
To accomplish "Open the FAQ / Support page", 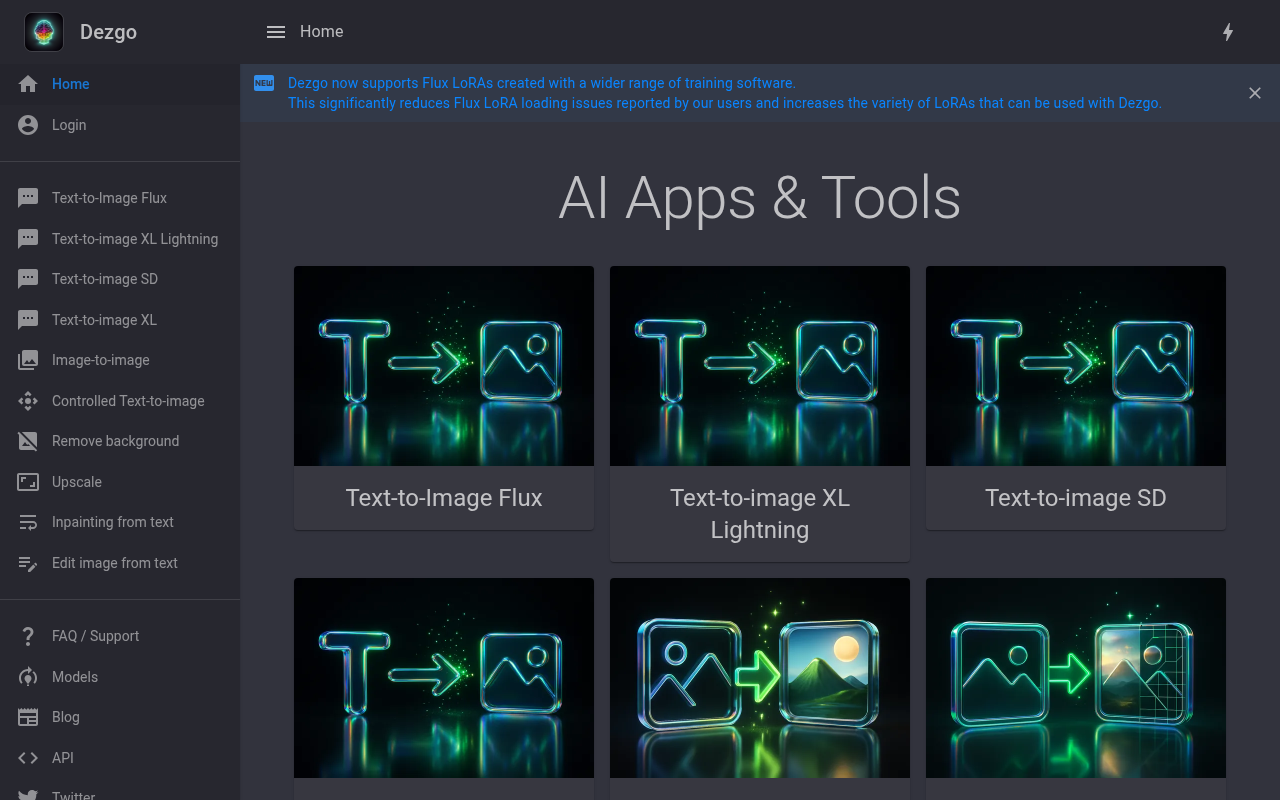I will [x=95, y=636].
